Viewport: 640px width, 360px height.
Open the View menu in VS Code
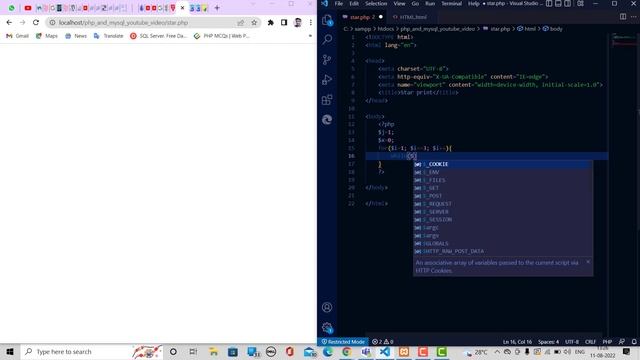click(x=399, y=4)
